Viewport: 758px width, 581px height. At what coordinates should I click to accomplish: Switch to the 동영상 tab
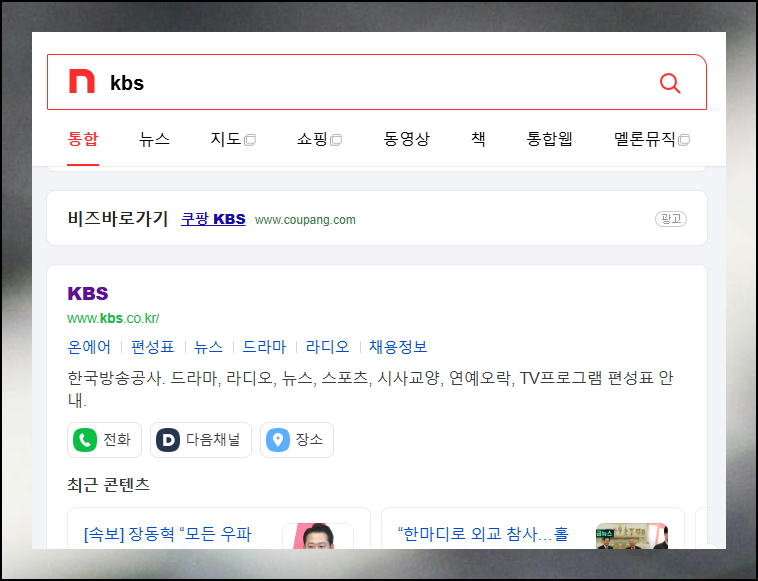[x=407, y=139]
